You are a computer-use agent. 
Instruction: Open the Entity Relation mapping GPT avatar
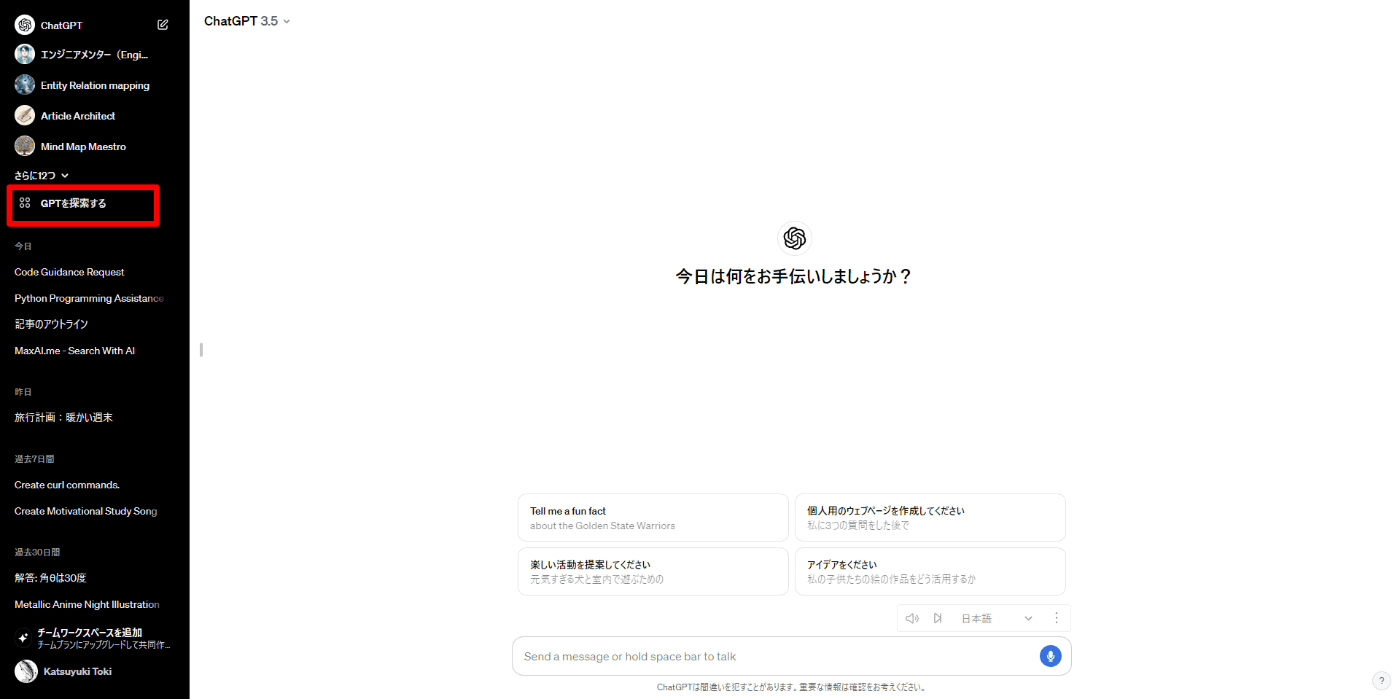click(x=25, y=85)
